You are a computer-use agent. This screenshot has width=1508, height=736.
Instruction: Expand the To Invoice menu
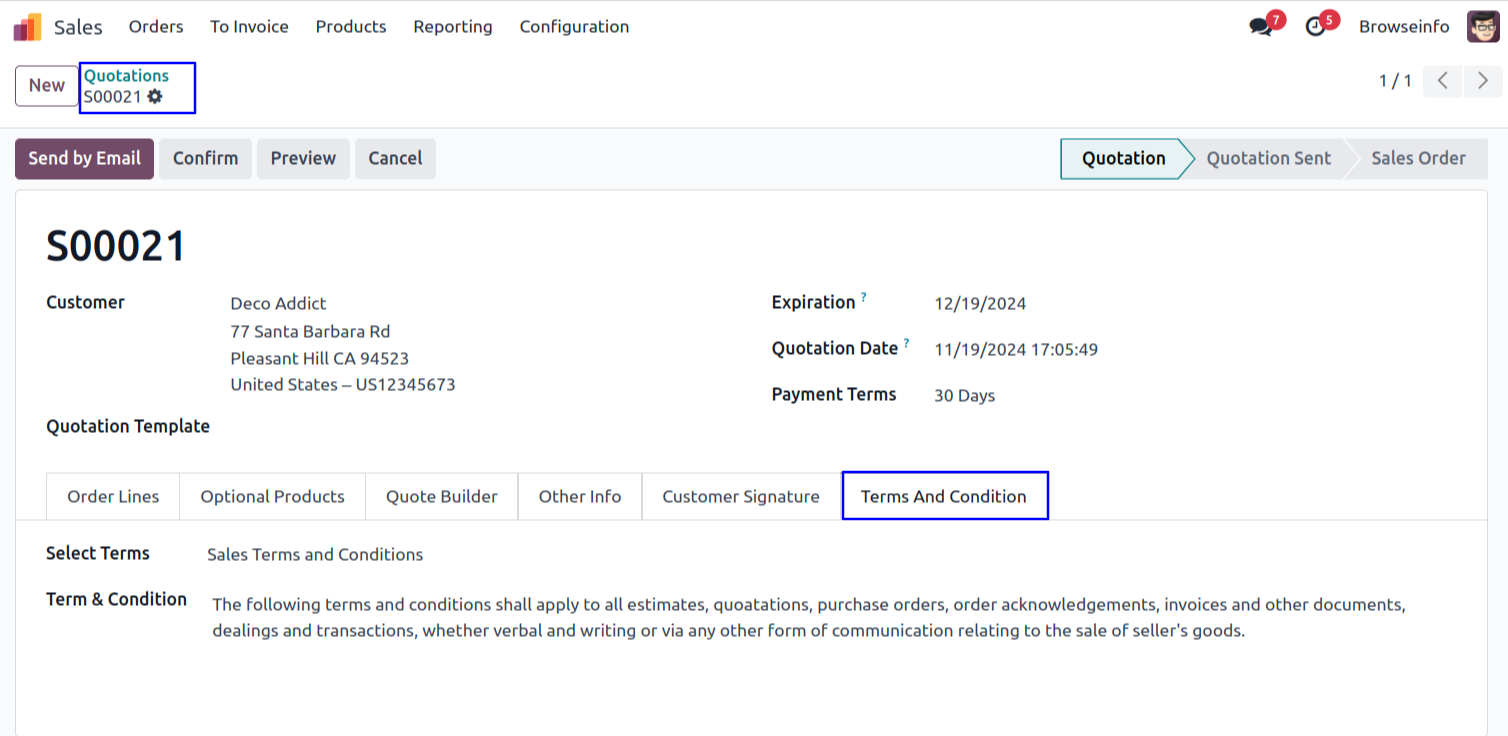[x=249, y=27]
